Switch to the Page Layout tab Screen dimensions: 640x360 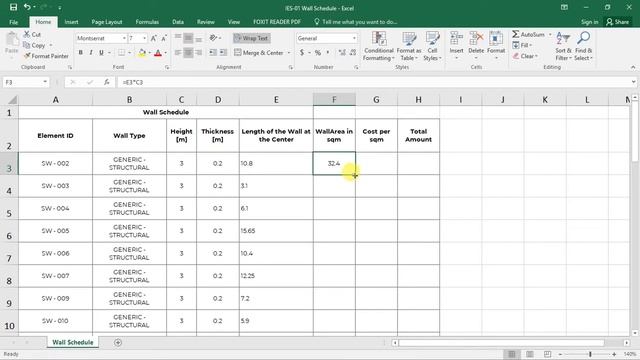(x=107, y=22)
